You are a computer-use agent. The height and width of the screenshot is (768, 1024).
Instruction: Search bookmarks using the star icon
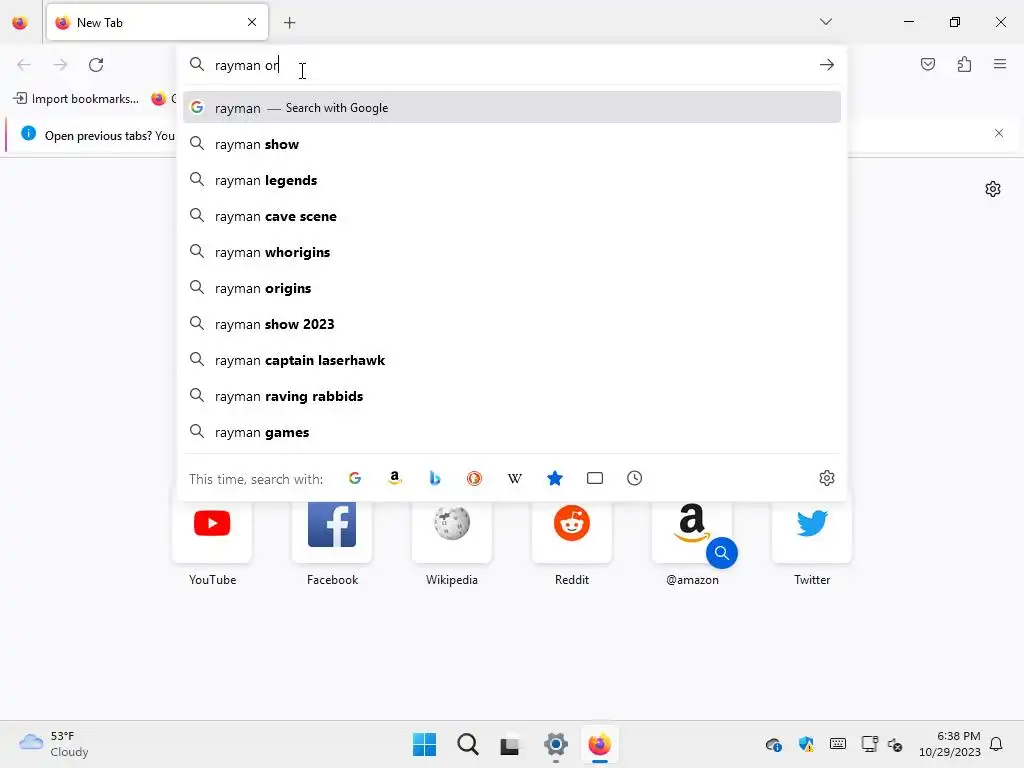click(554, 478)
